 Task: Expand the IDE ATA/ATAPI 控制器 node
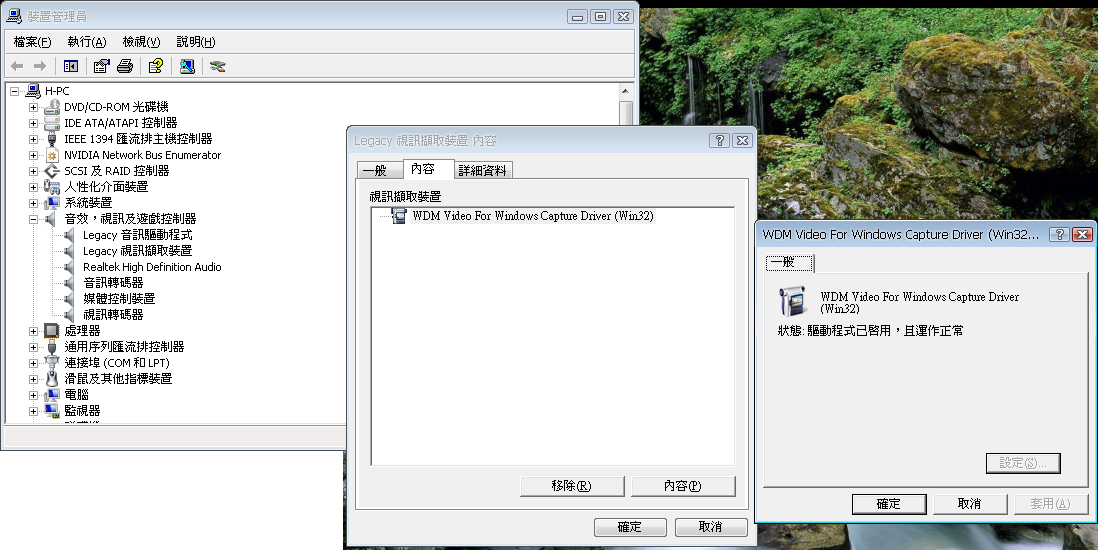tap(33, 123)
